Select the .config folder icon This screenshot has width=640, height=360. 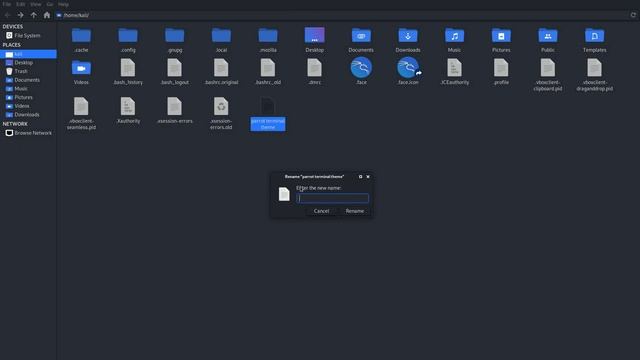(128, 36)
